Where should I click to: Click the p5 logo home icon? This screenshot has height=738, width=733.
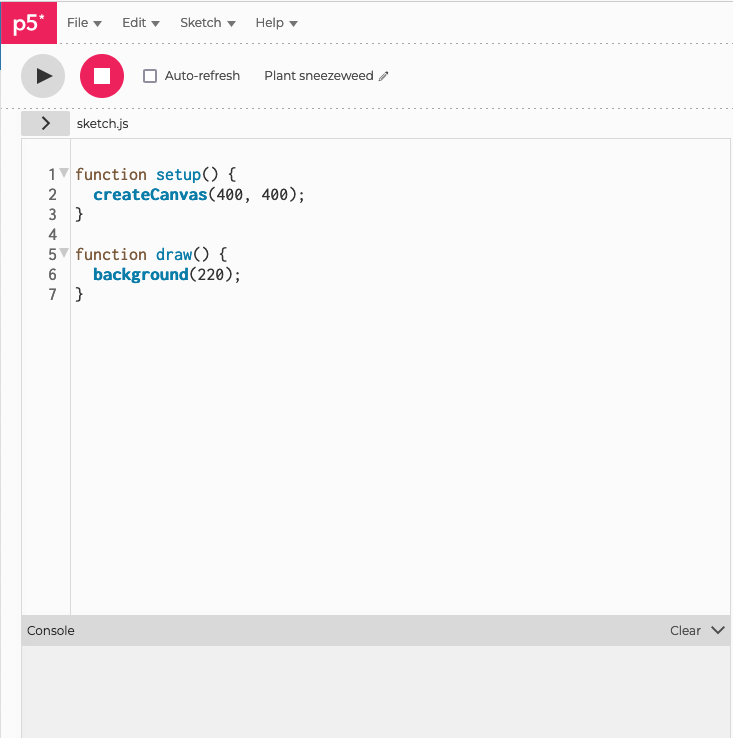(29, 23)
